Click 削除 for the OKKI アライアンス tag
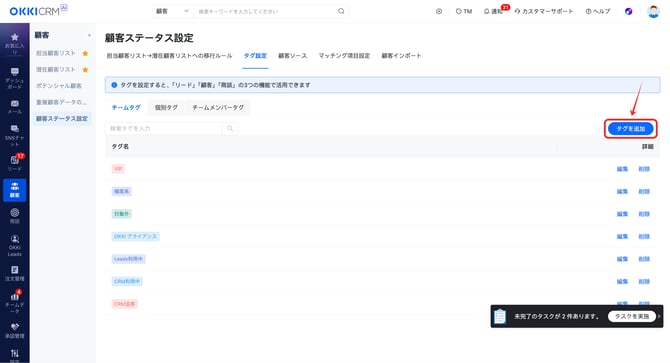 click(x=644, y=237)
